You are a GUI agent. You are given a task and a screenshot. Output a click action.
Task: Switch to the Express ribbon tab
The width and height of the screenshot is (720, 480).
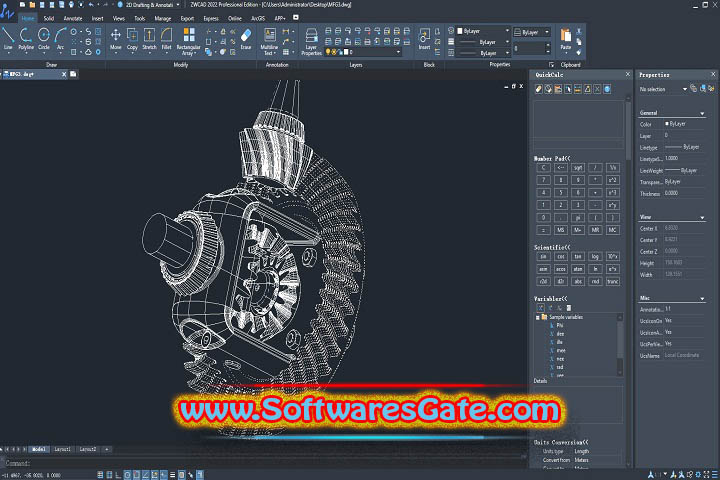pyautogui.click(x=211, y=18)
